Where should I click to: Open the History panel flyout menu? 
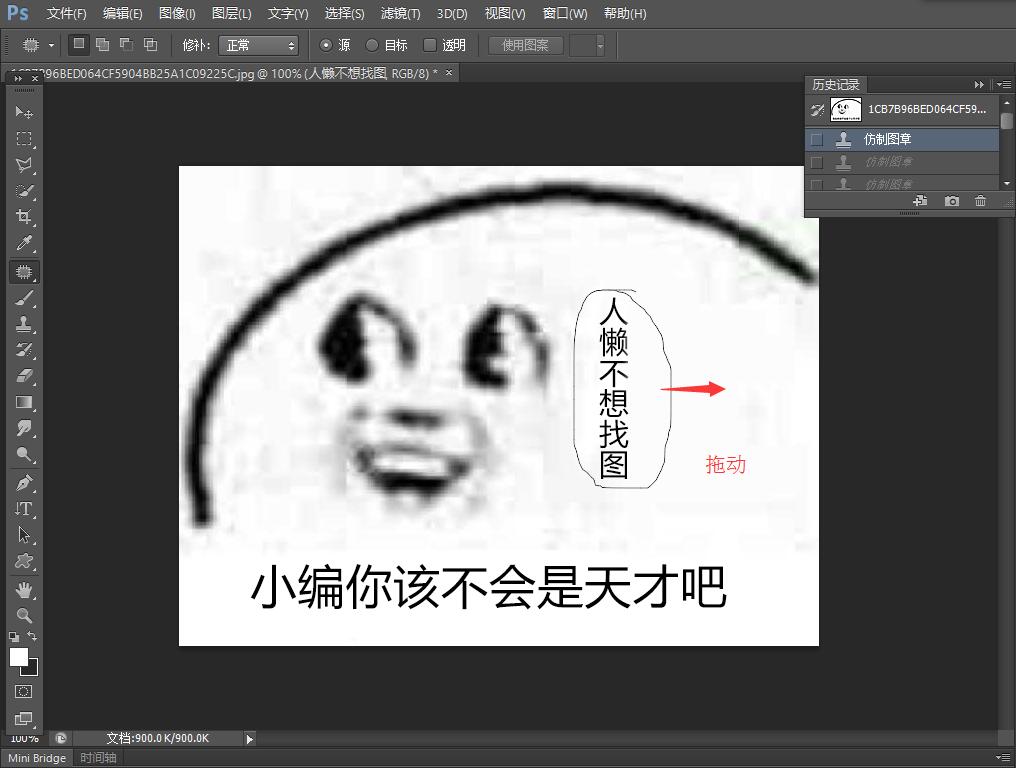(1003, 85)
